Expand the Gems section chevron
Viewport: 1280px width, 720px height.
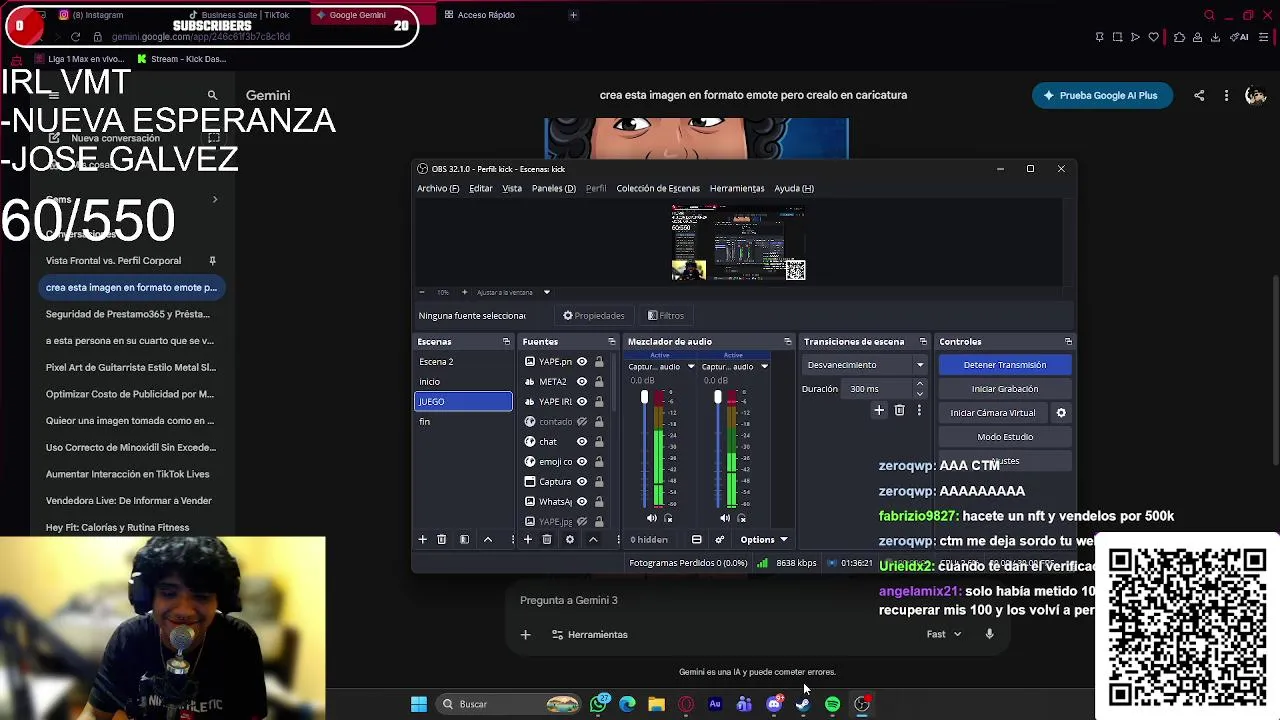pos(214,200)
